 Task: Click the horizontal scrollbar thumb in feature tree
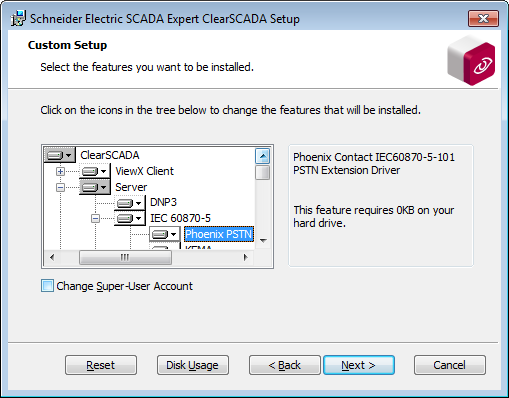pos(125,257)
